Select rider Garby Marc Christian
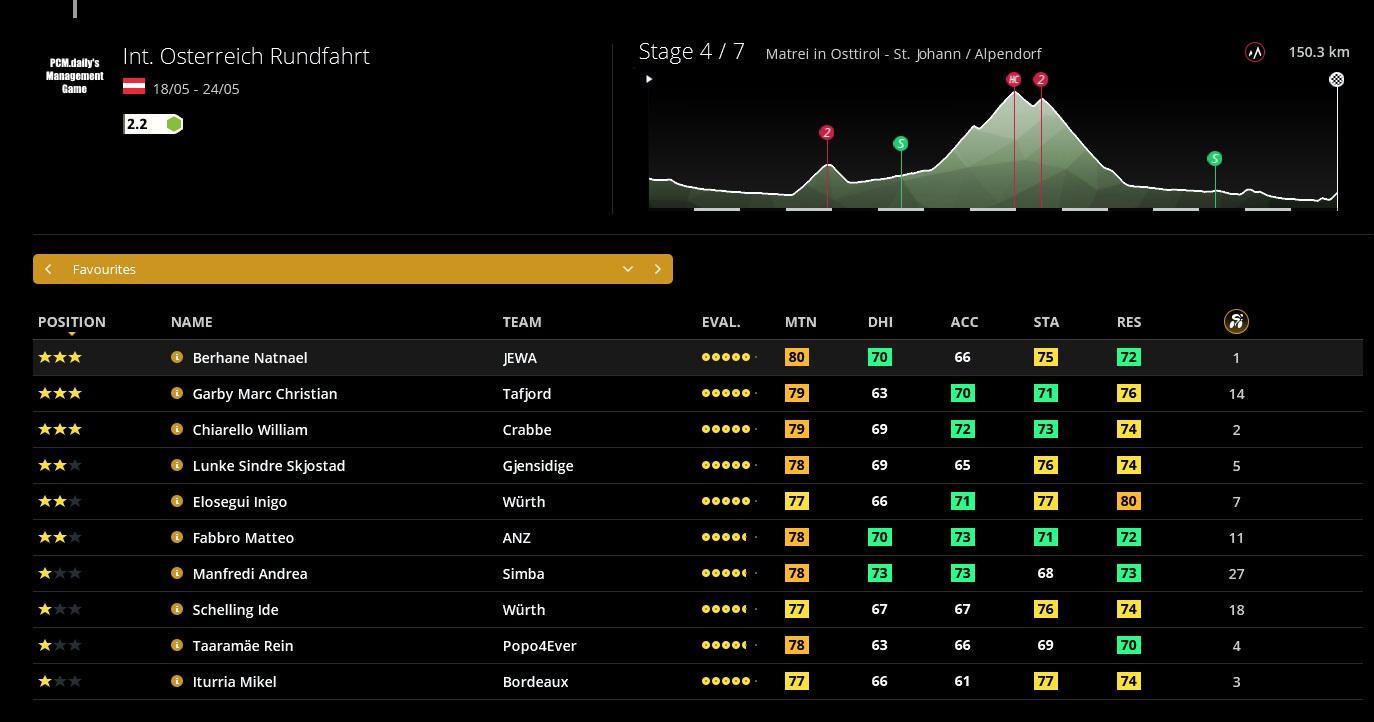The width and height of the screenshot is (1374, 722). (265, 394)
